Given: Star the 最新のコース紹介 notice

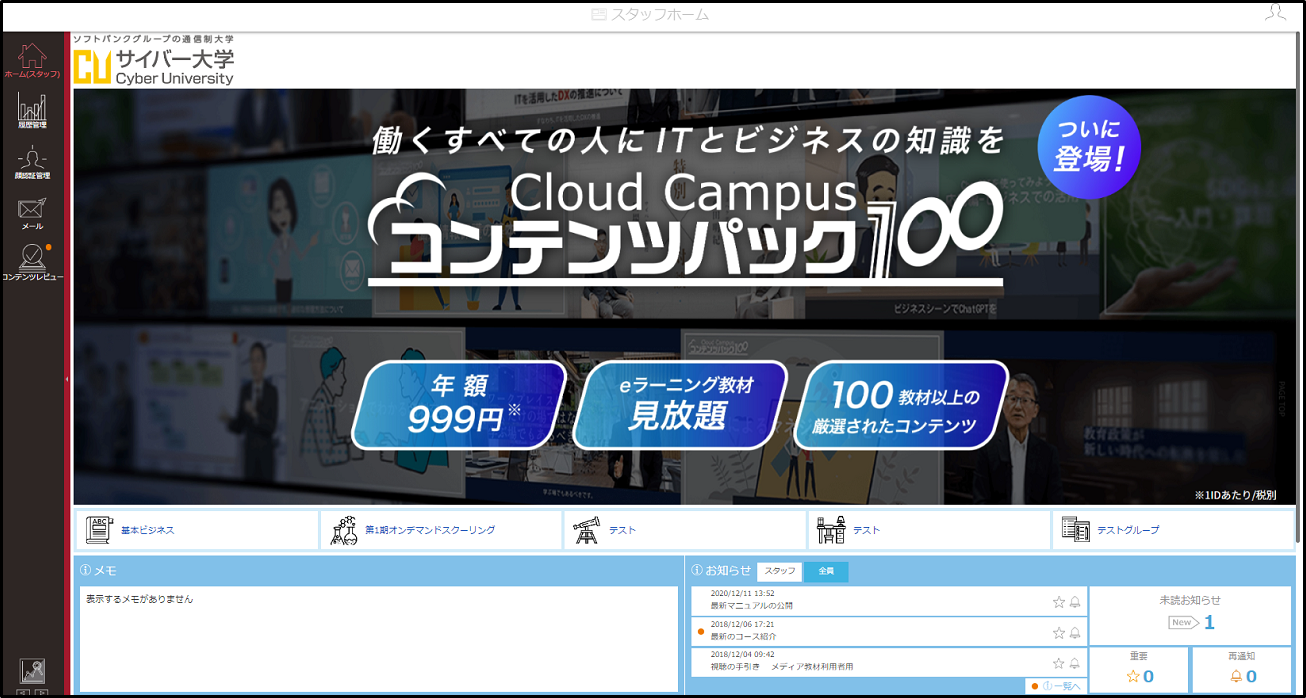Looking at the screenshot, I should (1059, 633).
